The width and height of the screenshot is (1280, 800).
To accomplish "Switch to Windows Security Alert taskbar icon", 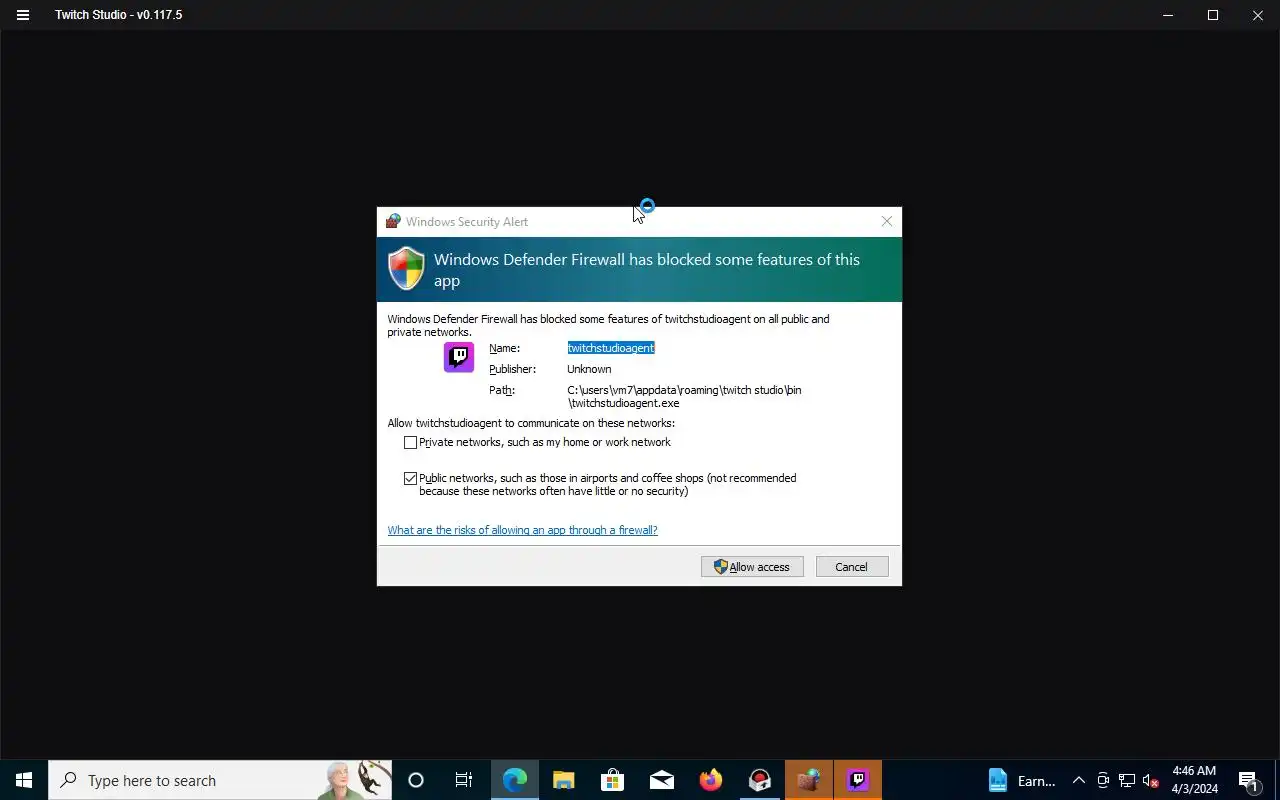I will [809, 780].
